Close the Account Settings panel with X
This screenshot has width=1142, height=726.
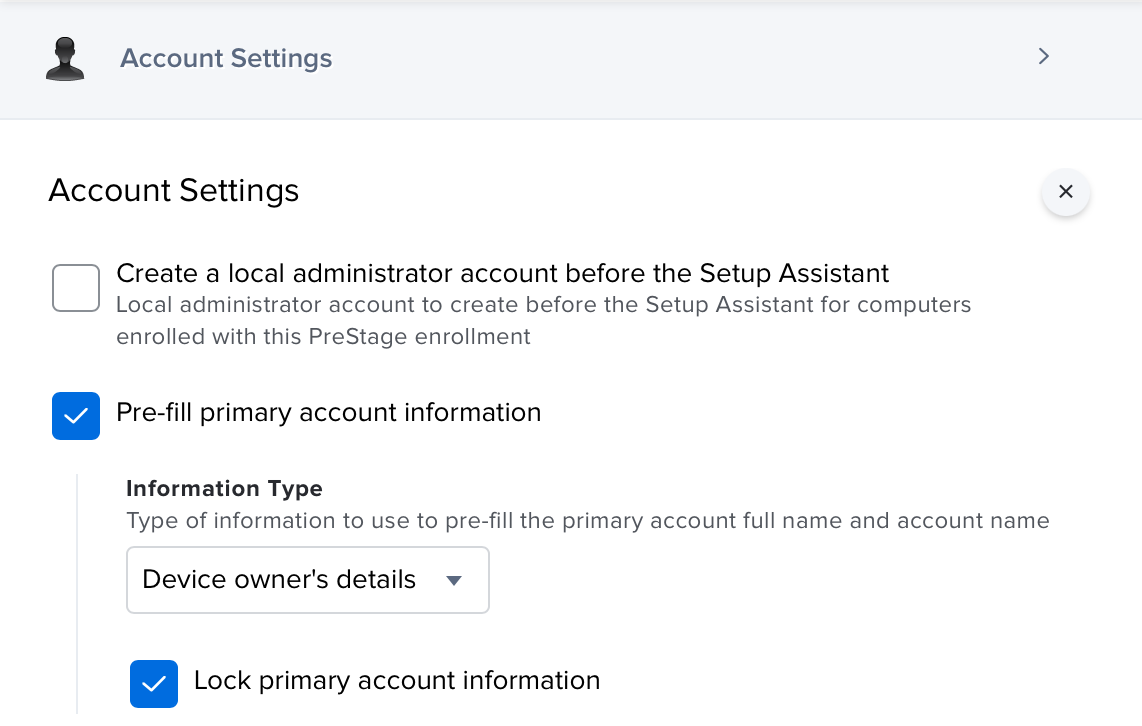click(x=1065, y=192)
